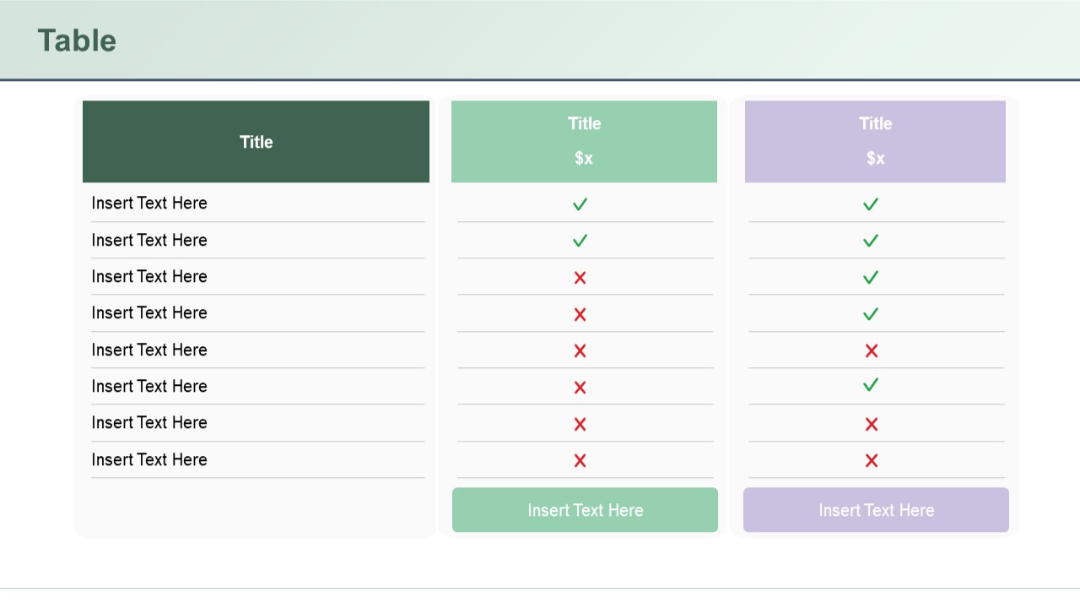Click the red X in fifth row, purple column
1080x608 pixels.
(871, 350)
